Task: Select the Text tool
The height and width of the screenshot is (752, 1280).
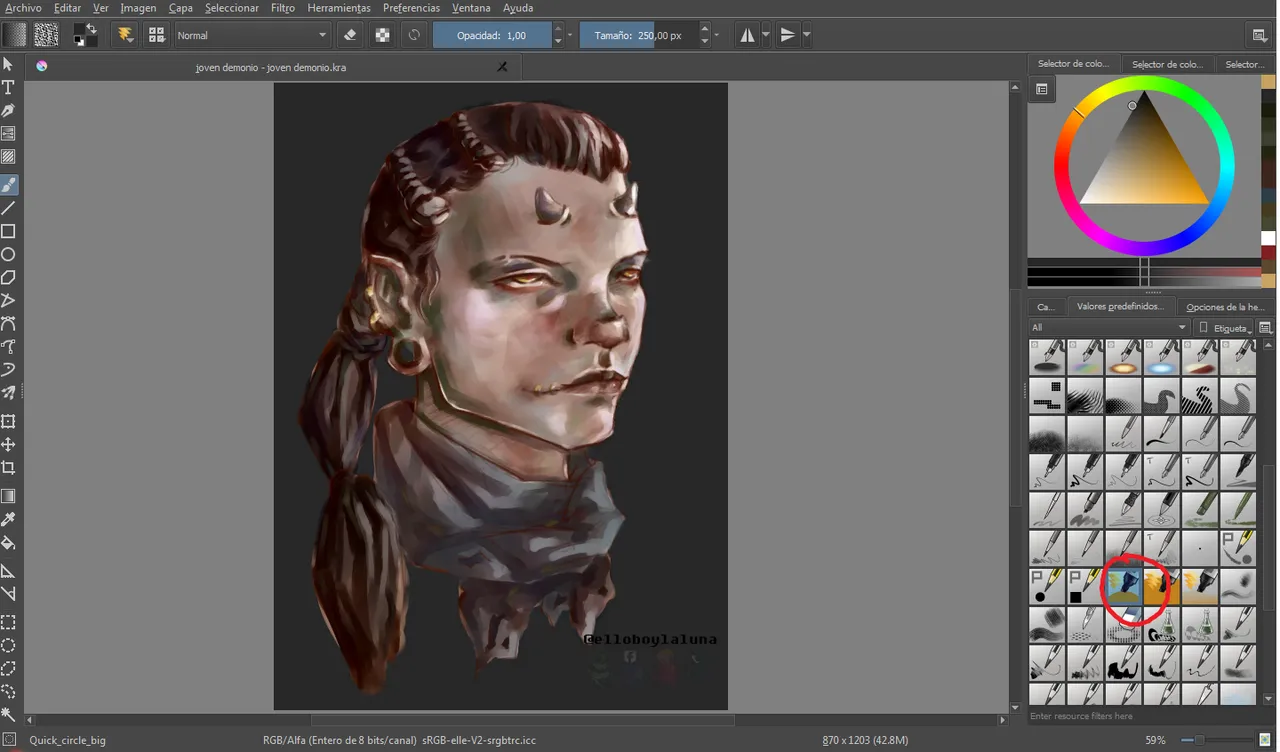Action: pos(8,88)
